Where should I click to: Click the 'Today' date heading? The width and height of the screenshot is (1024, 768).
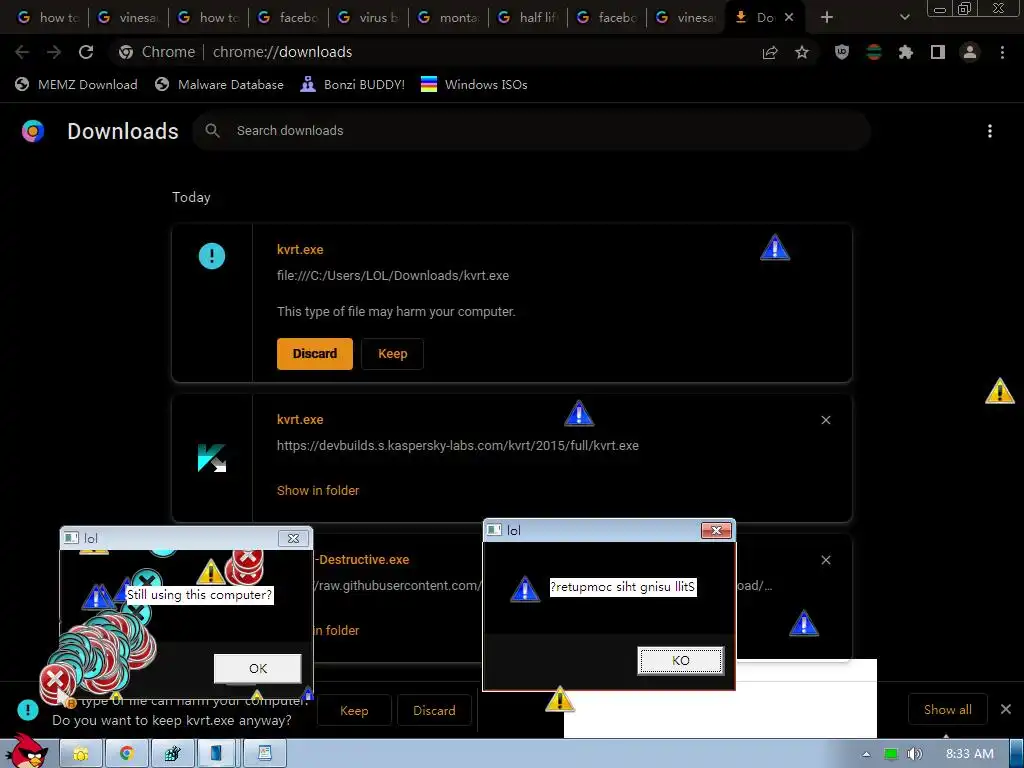[191, 197]
